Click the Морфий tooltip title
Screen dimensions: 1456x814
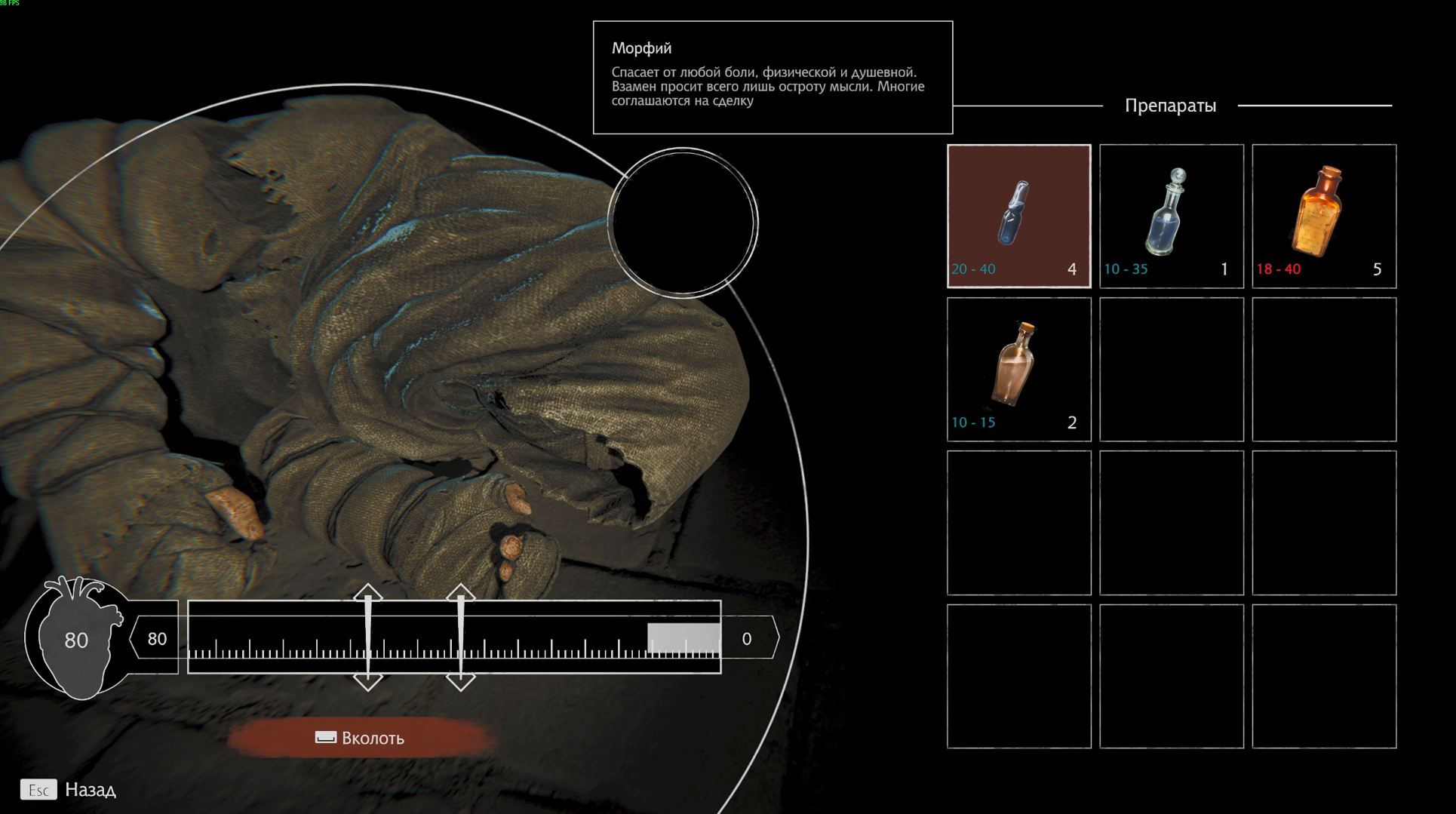[641, 48]
